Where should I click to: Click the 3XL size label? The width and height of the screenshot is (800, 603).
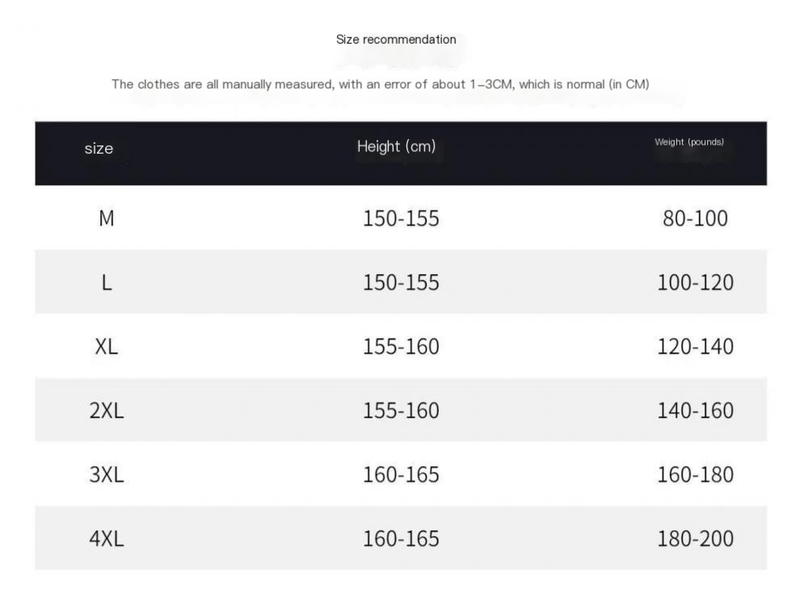click(x=106, y=475)
